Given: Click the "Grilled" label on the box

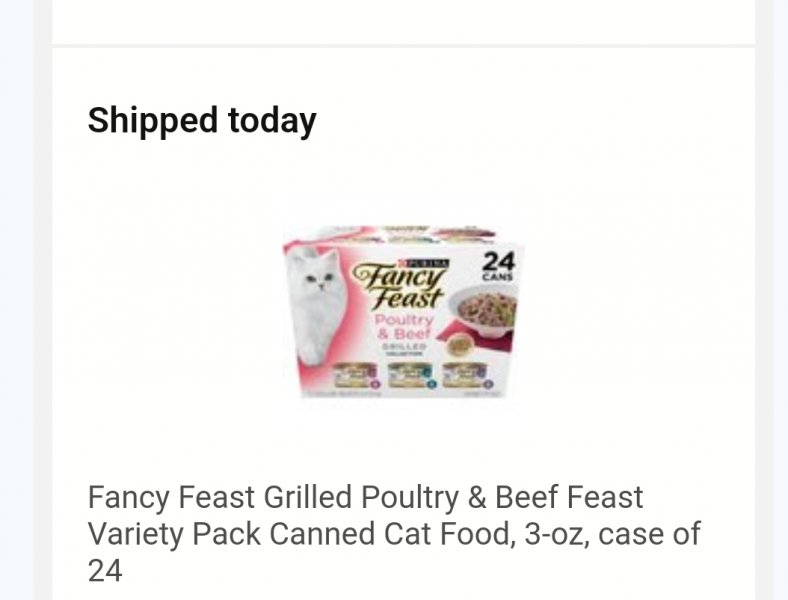Looking at the screenshot, I should coord(404,346).
